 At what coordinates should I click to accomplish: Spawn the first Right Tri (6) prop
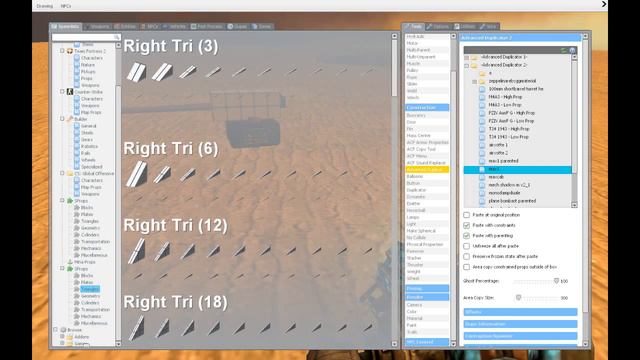coord(136,174)
